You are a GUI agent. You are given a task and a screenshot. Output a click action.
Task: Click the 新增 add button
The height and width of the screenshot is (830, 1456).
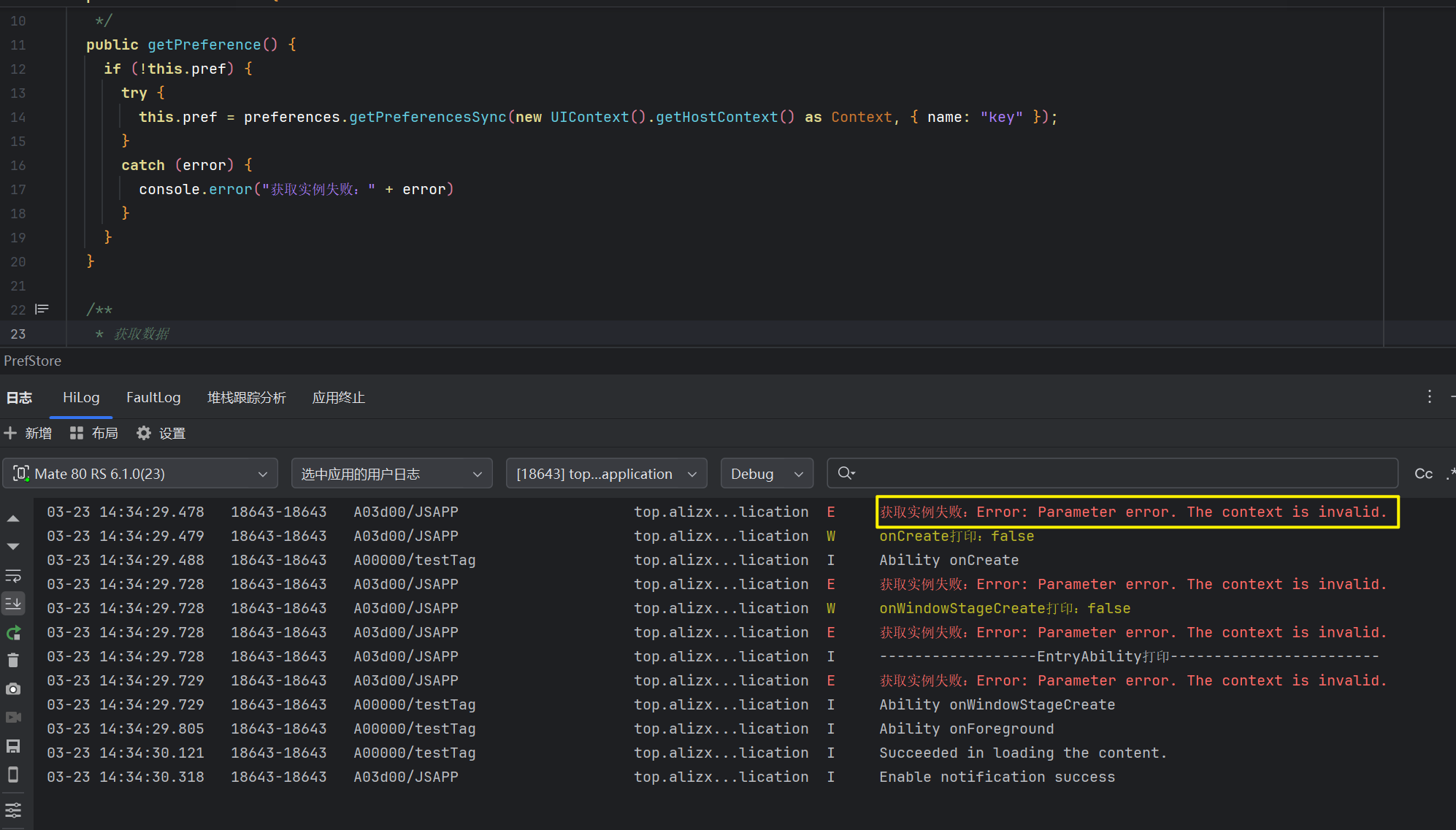tap(28, 434)
